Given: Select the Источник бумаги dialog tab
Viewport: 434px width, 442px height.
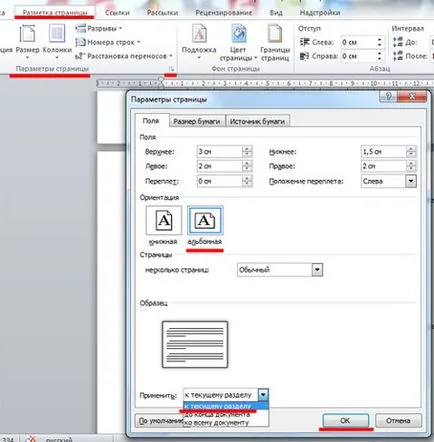Looking at the screenshot, I should (257, 121).
